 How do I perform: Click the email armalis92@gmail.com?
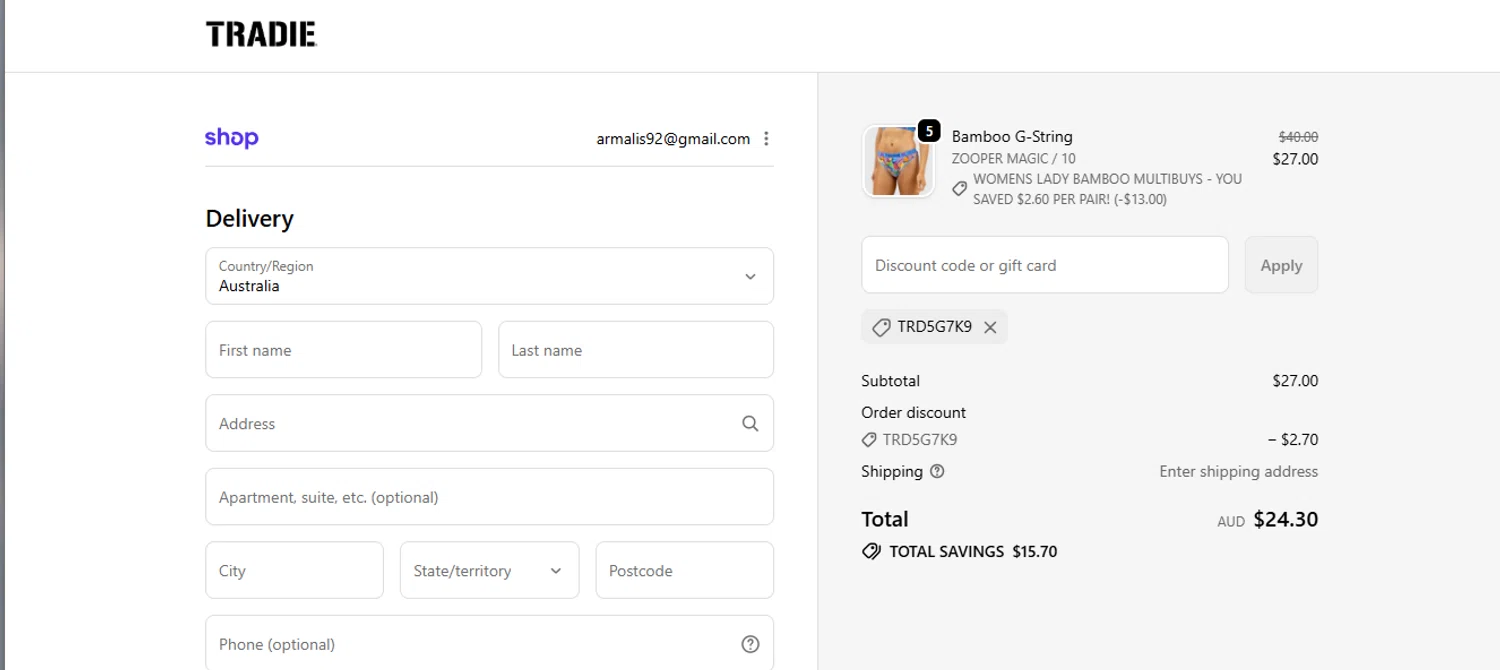point(673,139)
